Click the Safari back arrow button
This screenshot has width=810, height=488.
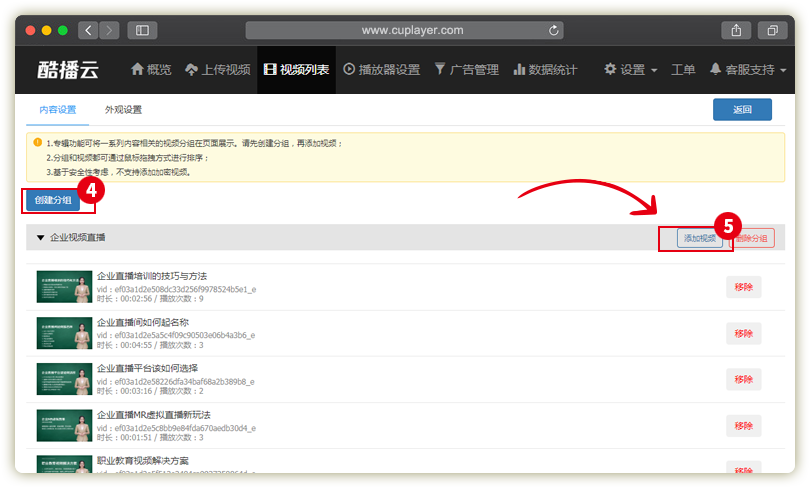coord(87,31)
